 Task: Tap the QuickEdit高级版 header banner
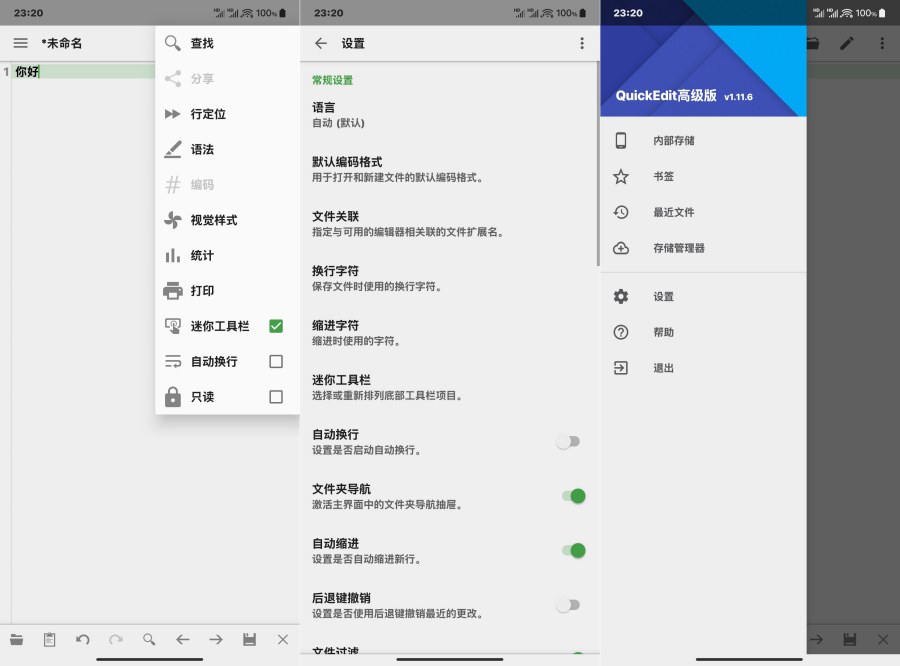[x=703, y=59]
